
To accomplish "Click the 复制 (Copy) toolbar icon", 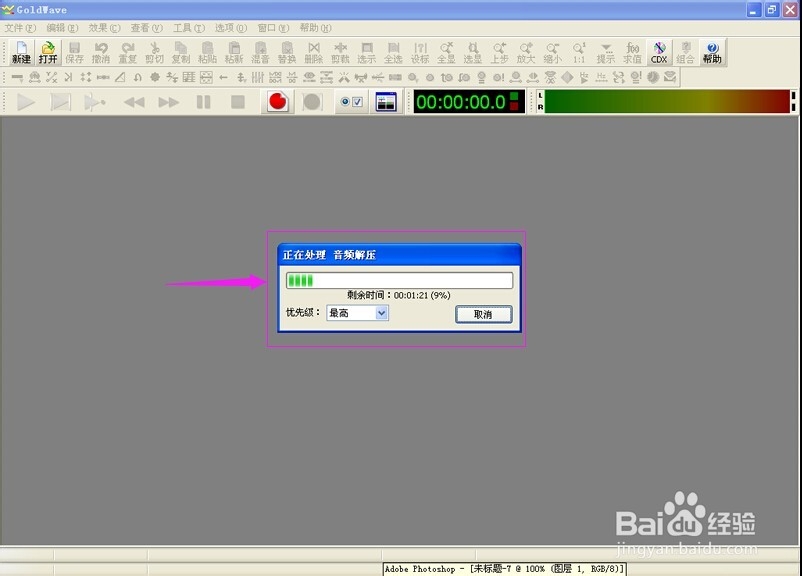I will click(x=181, y=53).
